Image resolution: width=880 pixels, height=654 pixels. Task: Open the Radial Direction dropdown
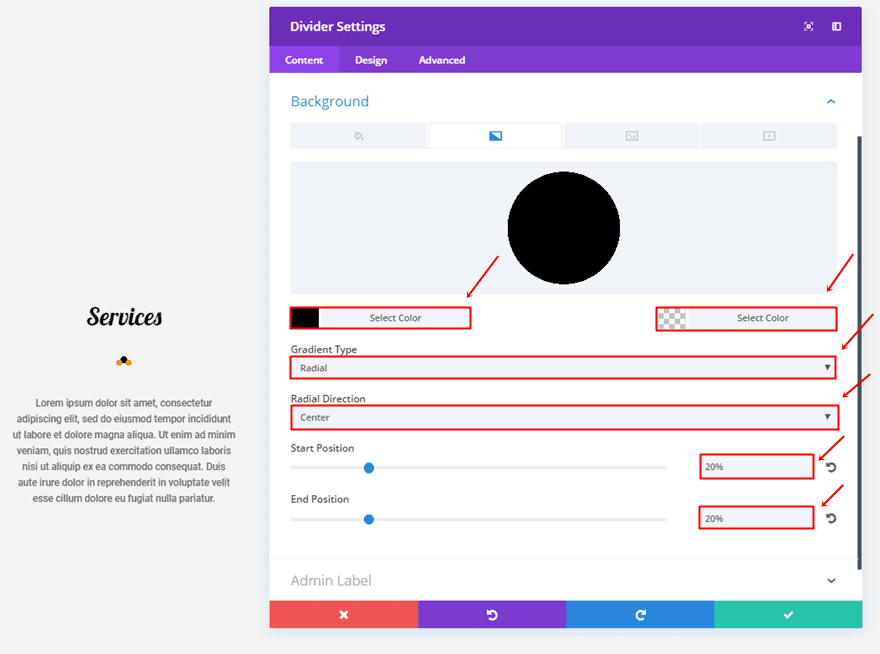[564, 417]
